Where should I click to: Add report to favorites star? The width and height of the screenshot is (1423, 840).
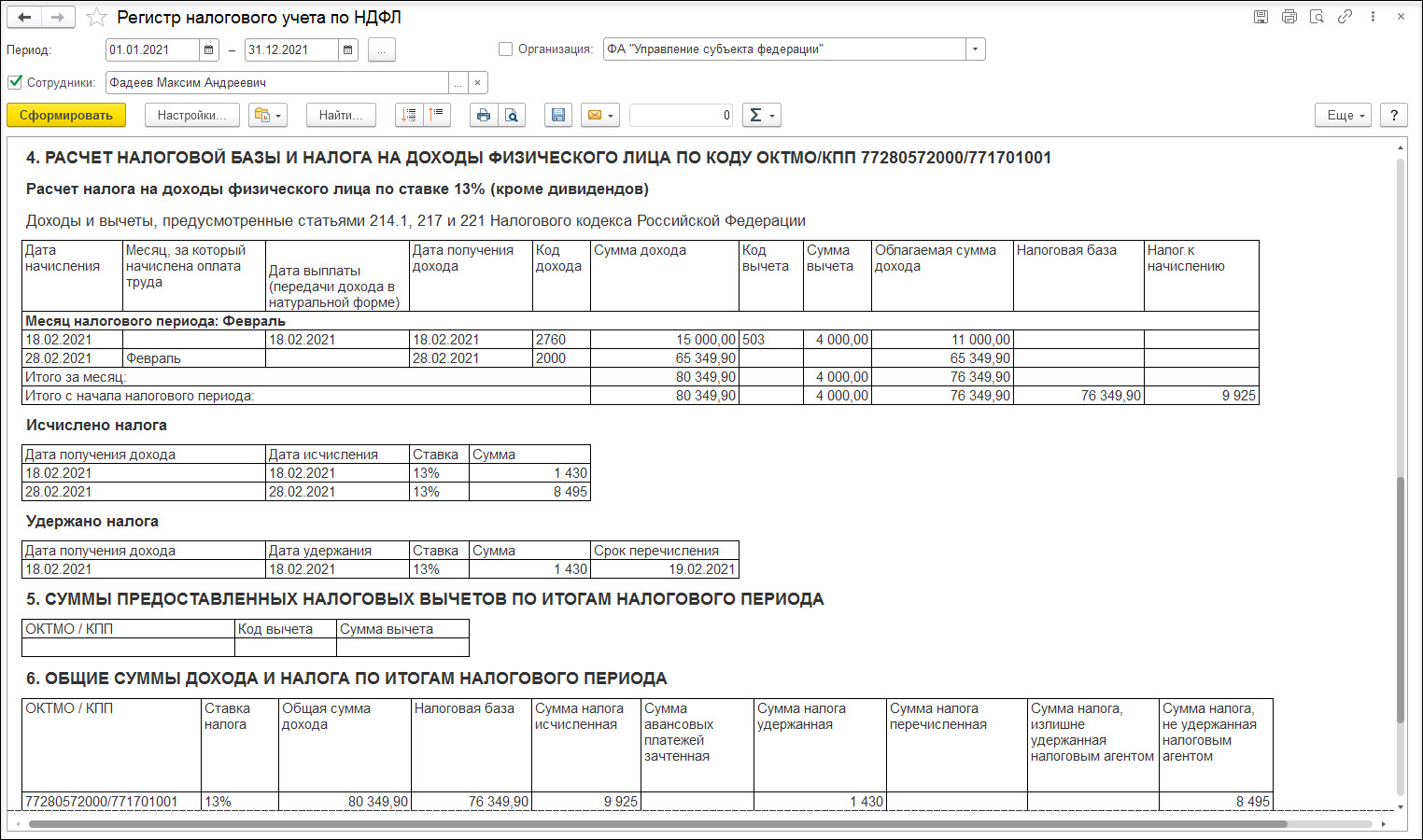point(96,17)
